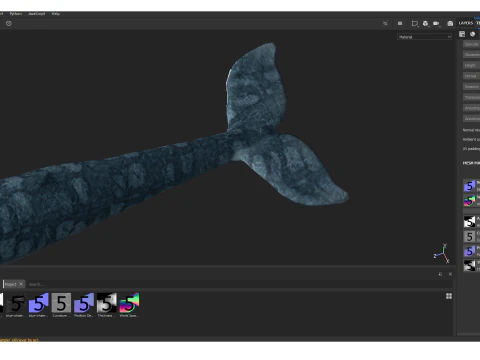
Task: Open the video camera settings icon
Action: point(436,23)
